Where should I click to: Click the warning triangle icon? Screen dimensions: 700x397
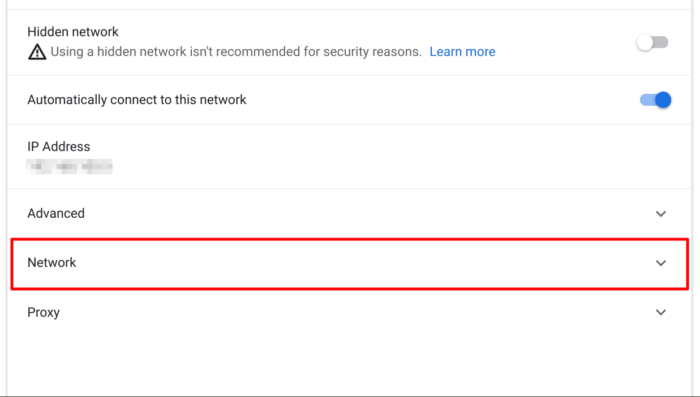click(x=37, y=52)
